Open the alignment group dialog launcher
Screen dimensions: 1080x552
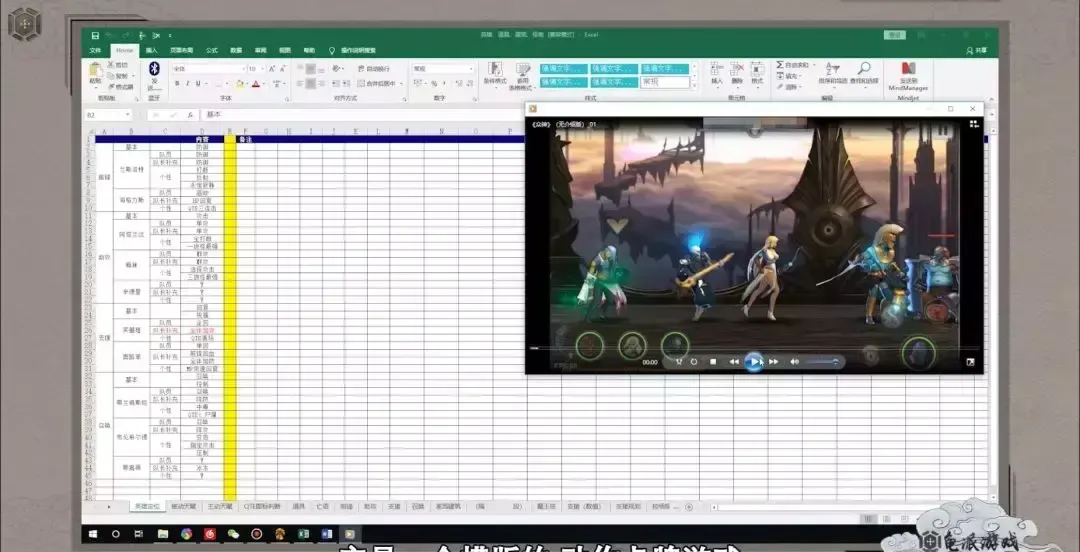(x=404, y=99)
